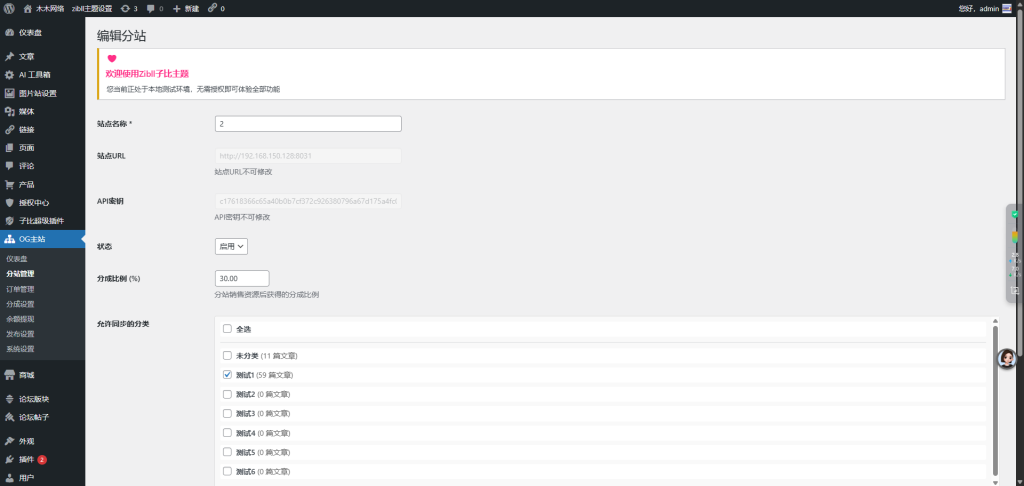Open the 状态 status dropdown
The width and height of the screenshot is (1024, 486).
coord(231,246)
